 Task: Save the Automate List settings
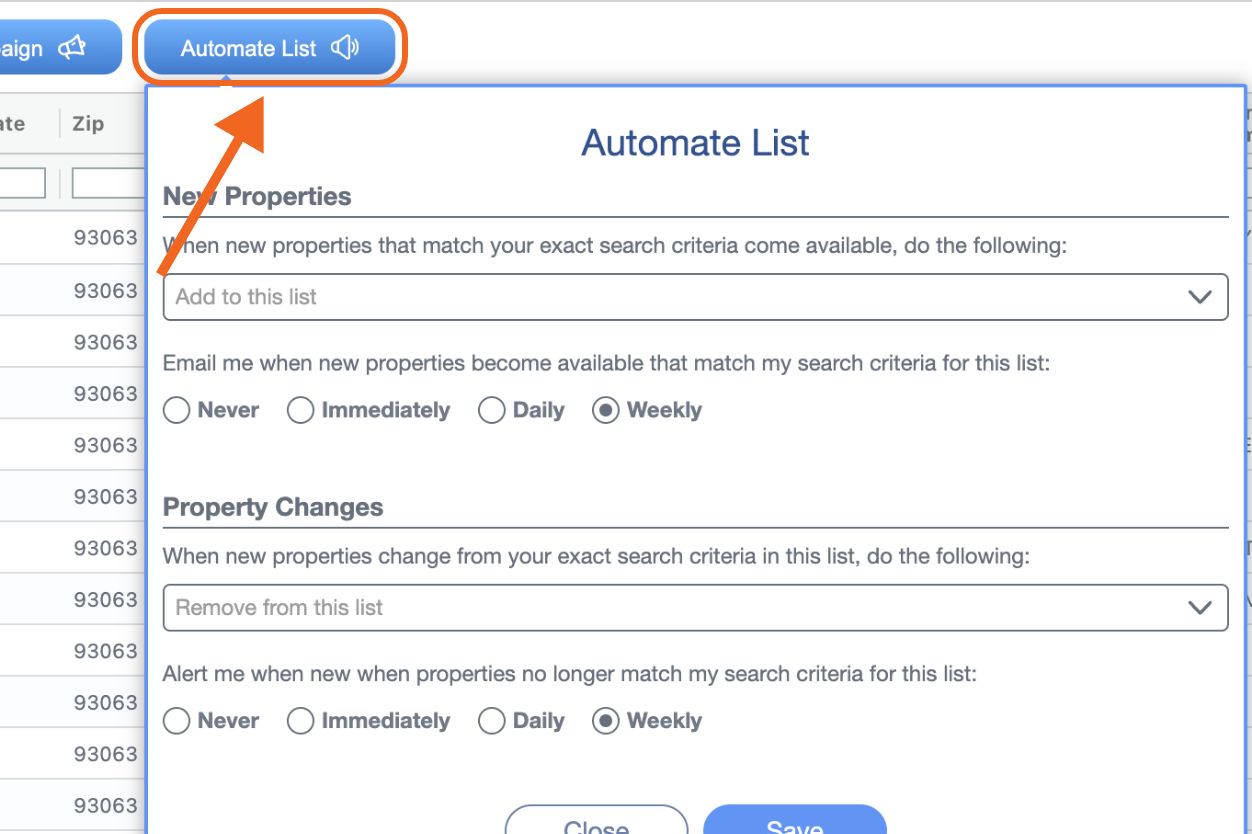tap(795, 826)
